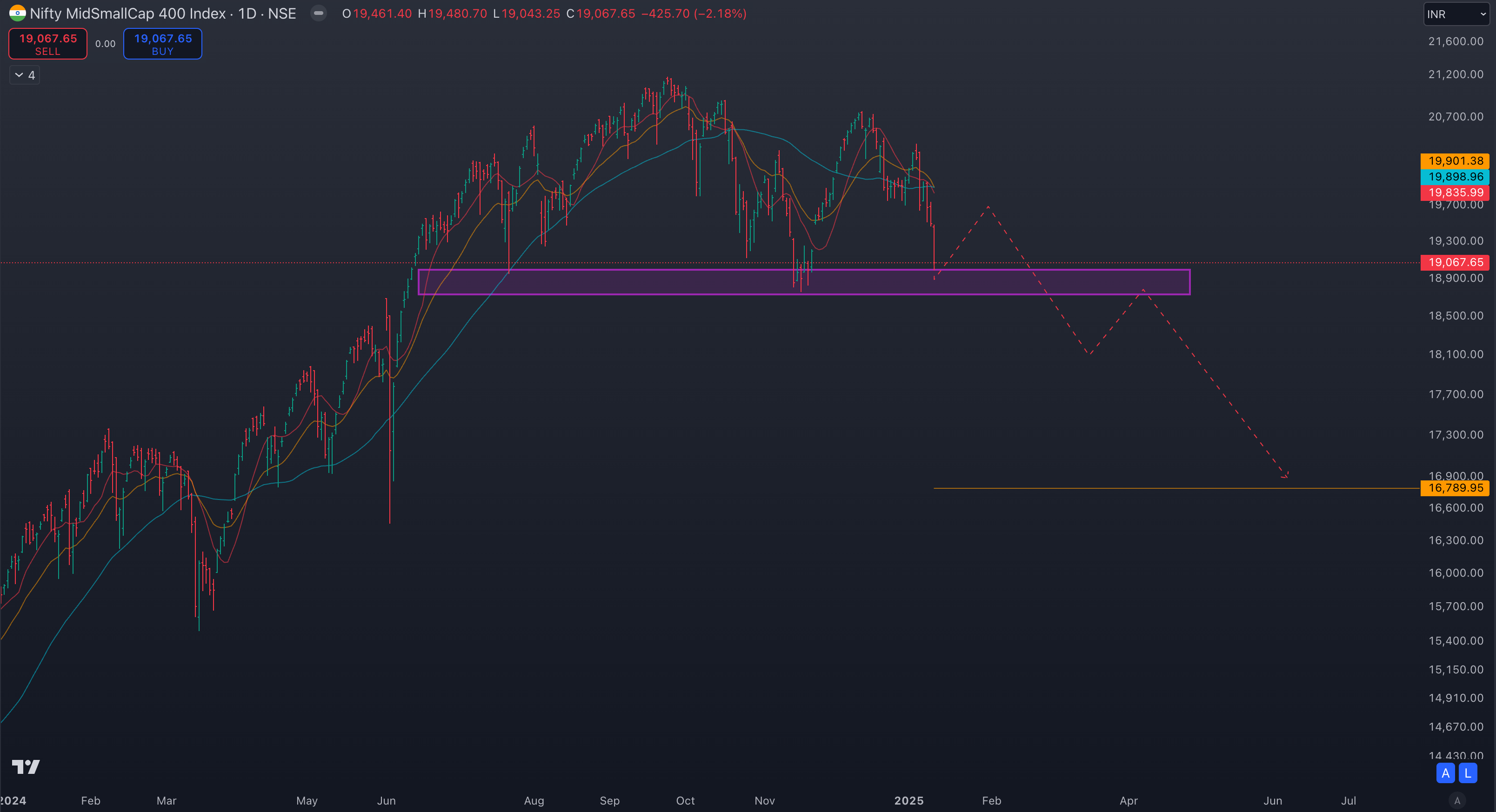The height and width of the screenshot is (812, 1496).
Task: Click the red 19,067.65 current price label
Action: click(x=1455, y=262)
